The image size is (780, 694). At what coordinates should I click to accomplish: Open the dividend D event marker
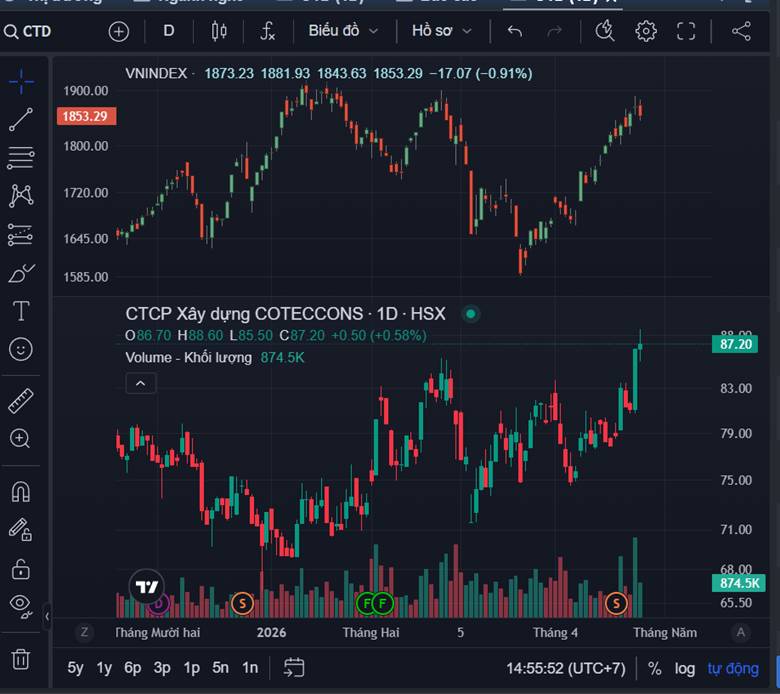pos(158,604)
